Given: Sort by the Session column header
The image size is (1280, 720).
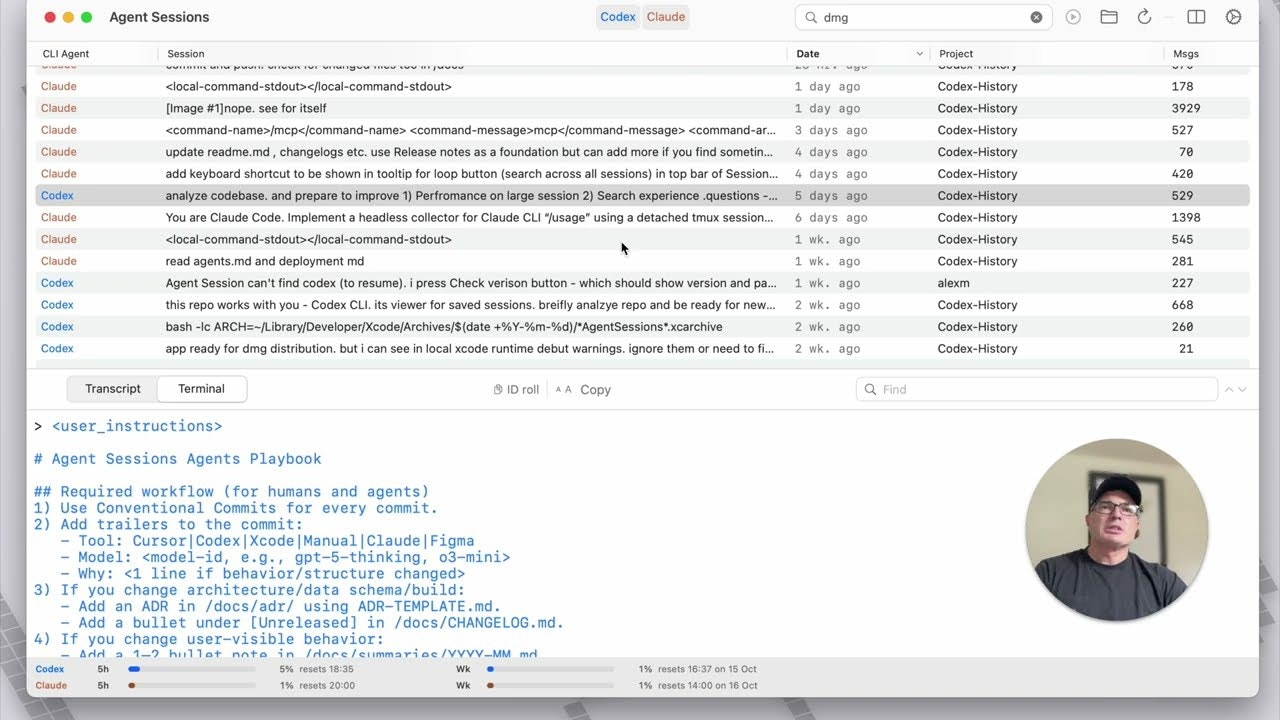Looking at the screenshot, I should point(186,54).
